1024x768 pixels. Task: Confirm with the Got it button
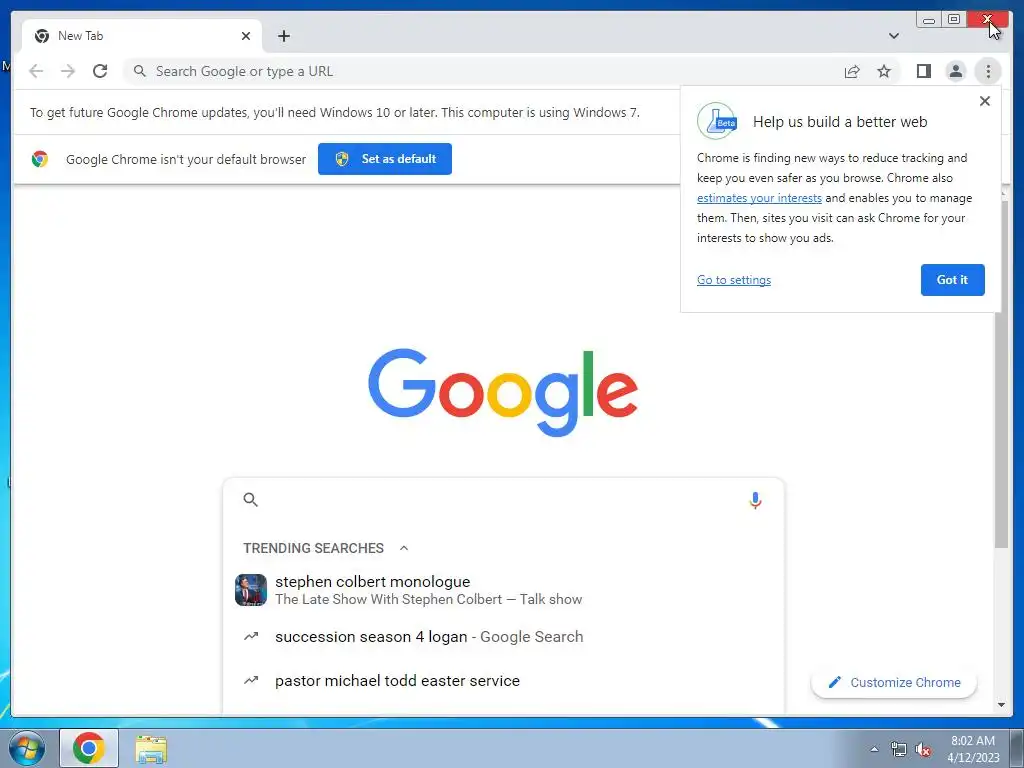click(952, 280)
